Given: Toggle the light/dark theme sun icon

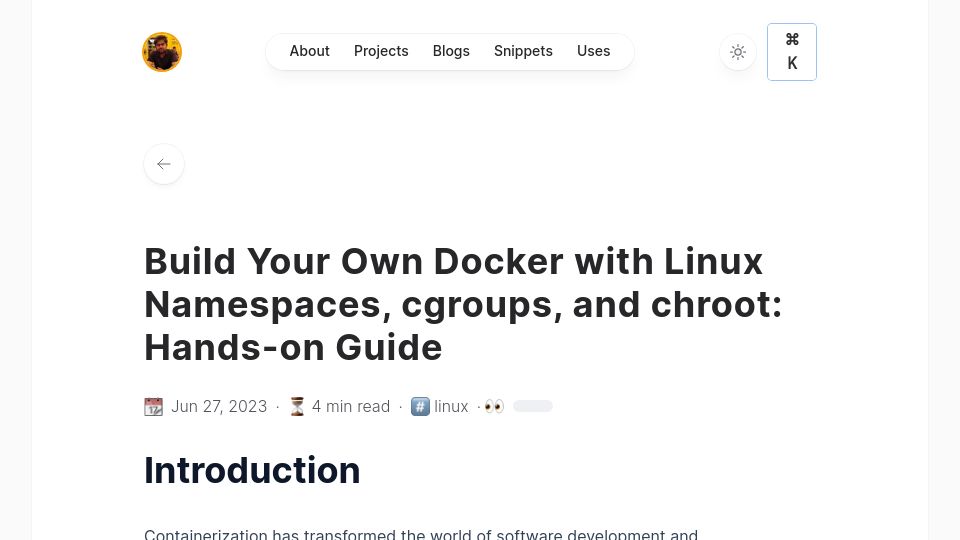Looking at the screenshot, I should pyautogui.click(x=738, y=52).
